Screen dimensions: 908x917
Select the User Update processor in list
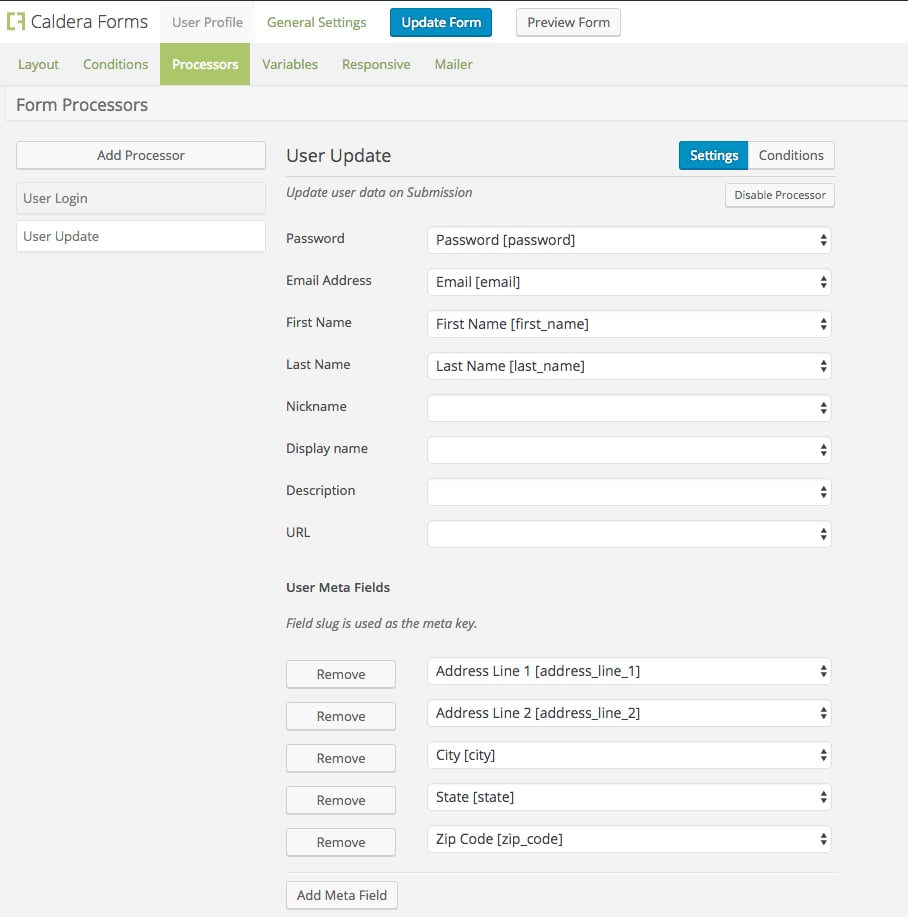tap(141, 236)
